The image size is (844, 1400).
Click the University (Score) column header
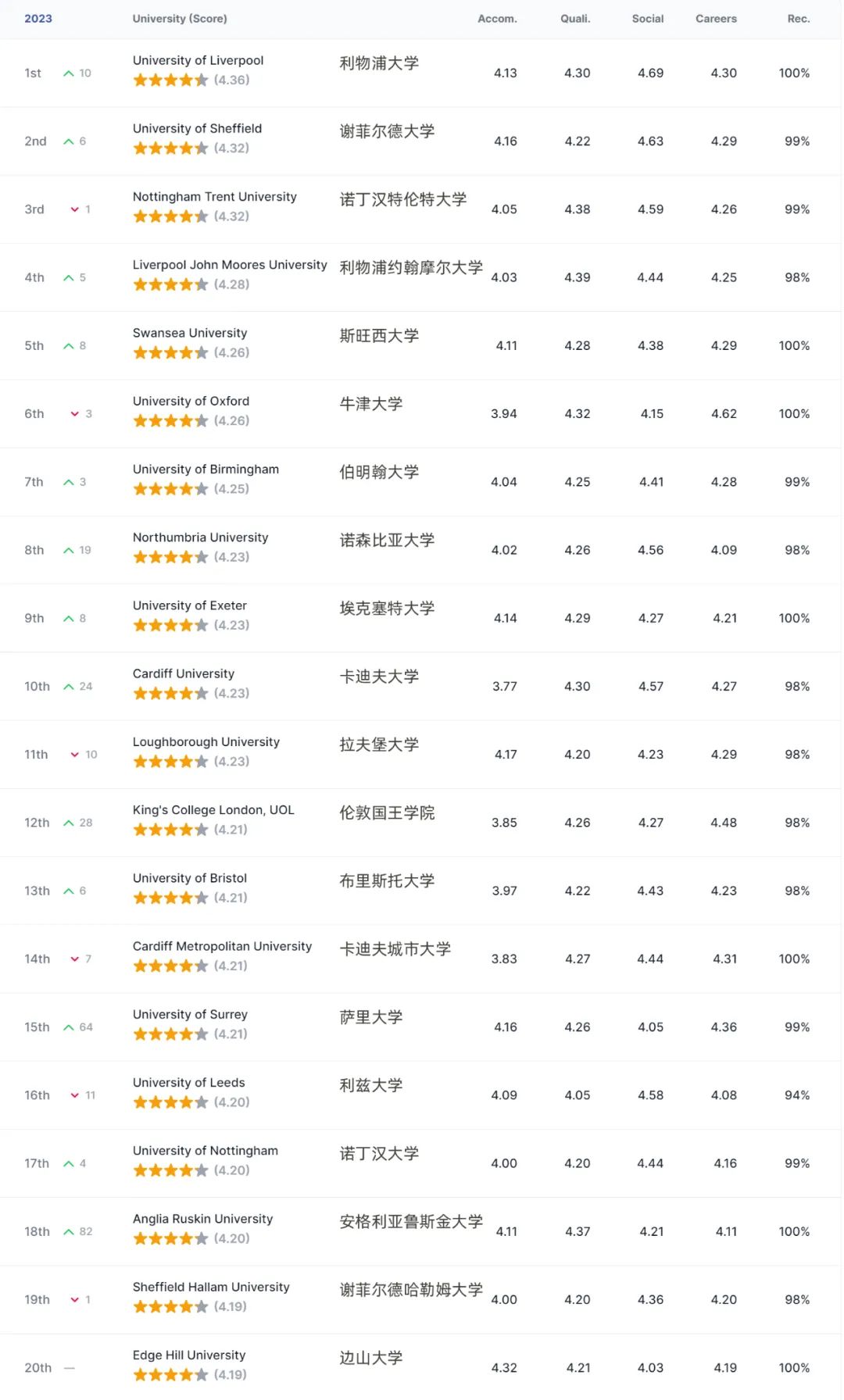pyautogui.click(x=180, y=19)
